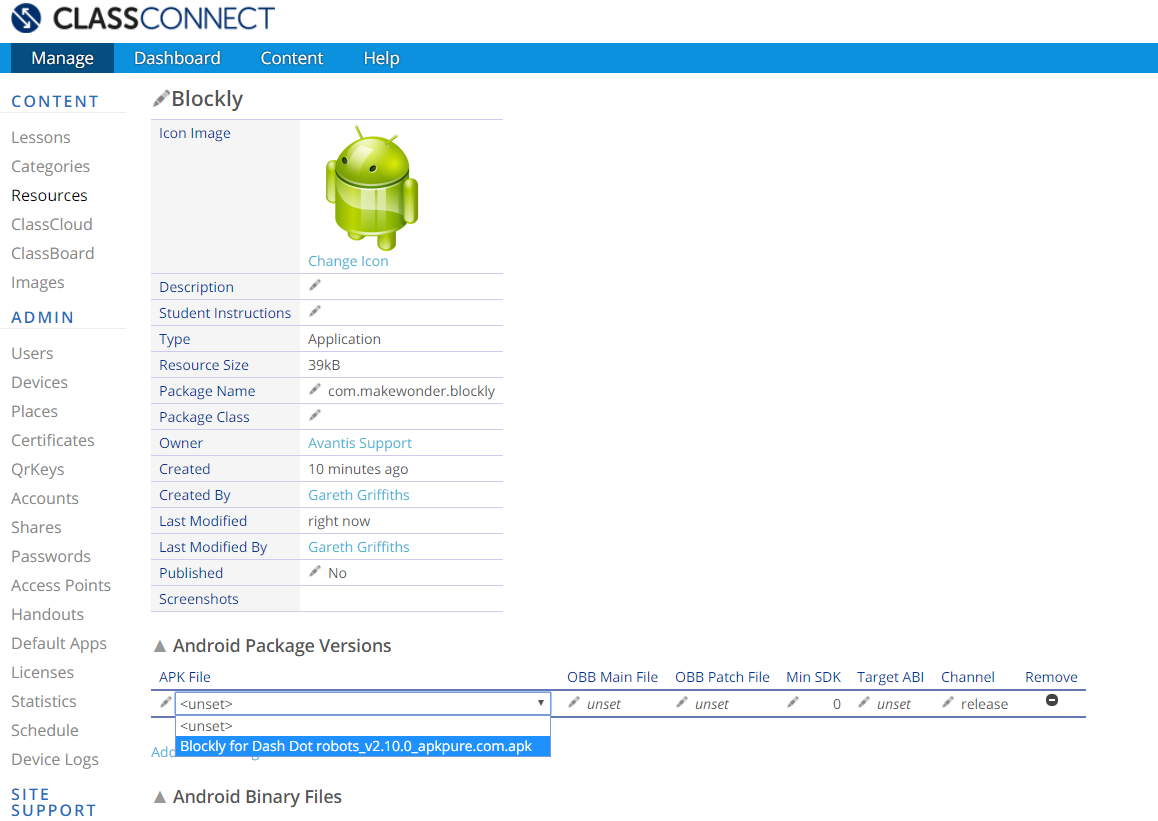Collapse Android Binary Files section

[x=160, y=797]
